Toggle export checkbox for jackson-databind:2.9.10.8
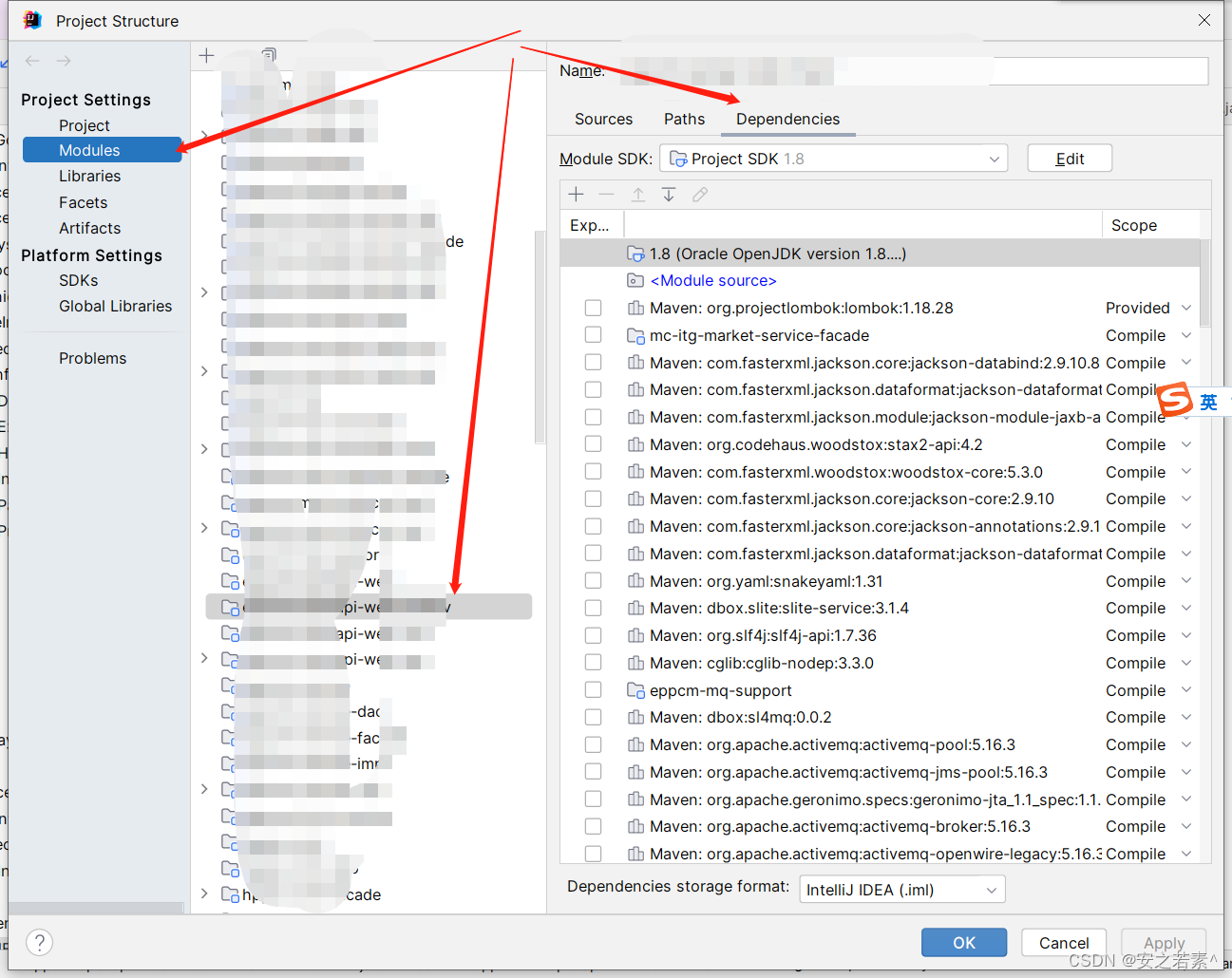The height and width of the screenshot is (978, 1232). tap(594, 363)
